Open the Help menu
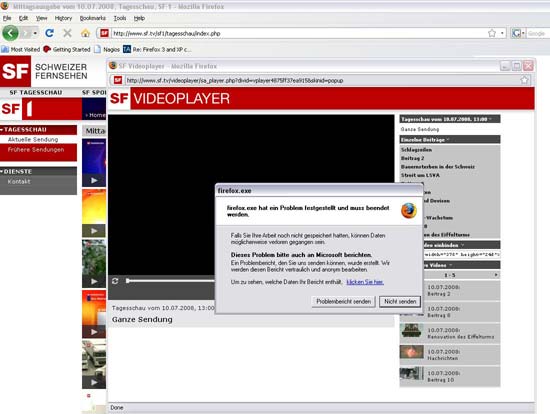The height and width of the screenshot is (414, 550). coord(139,18)
